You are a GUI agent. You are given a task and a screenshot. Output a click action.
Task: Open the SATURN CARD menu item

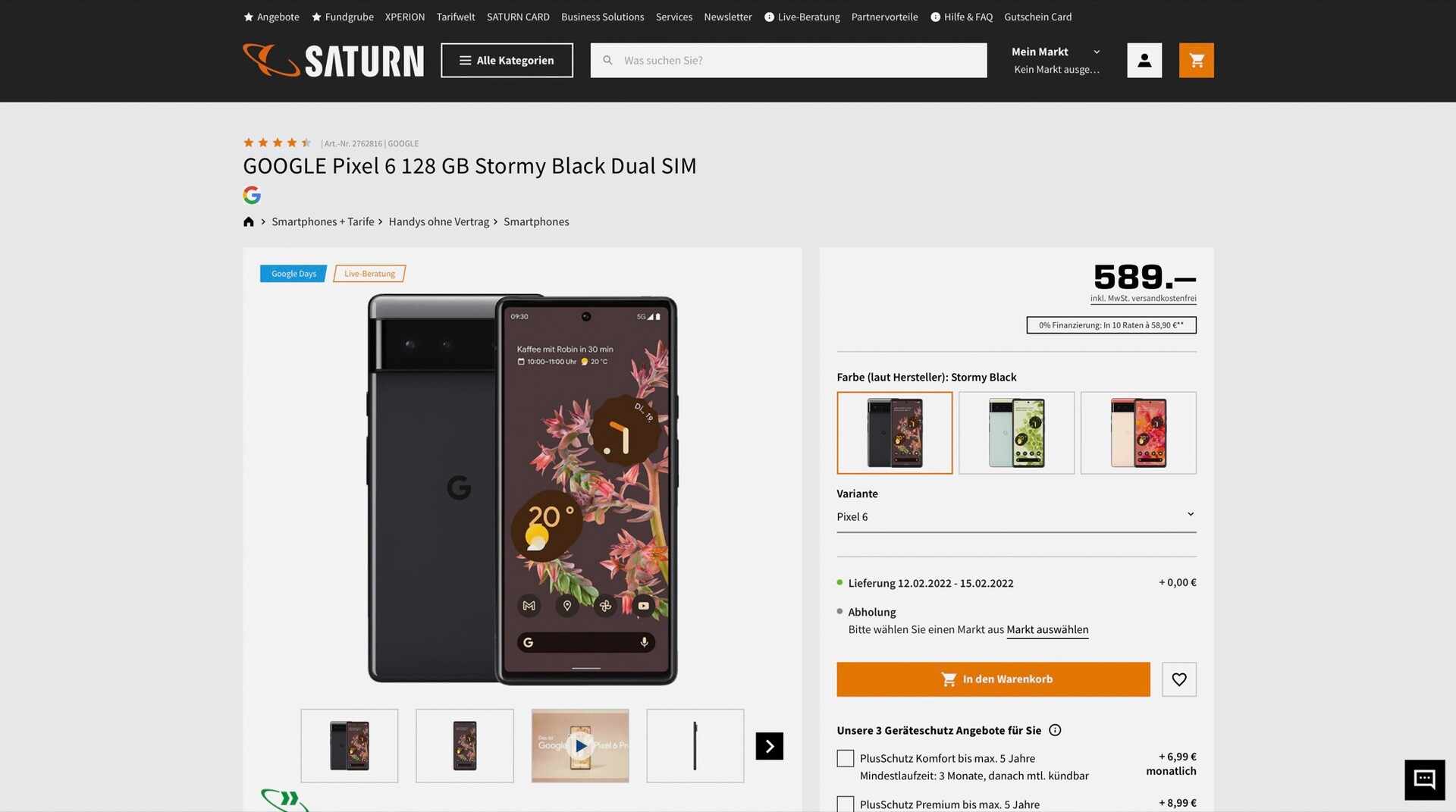(x=518, y=17)
